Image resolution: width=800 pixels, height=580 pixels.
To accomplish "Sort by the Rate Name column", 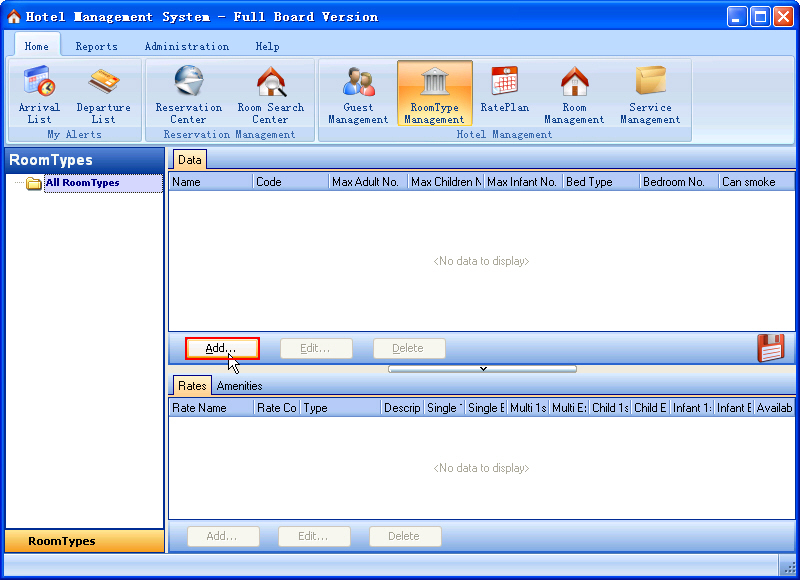I will (210, 408).
